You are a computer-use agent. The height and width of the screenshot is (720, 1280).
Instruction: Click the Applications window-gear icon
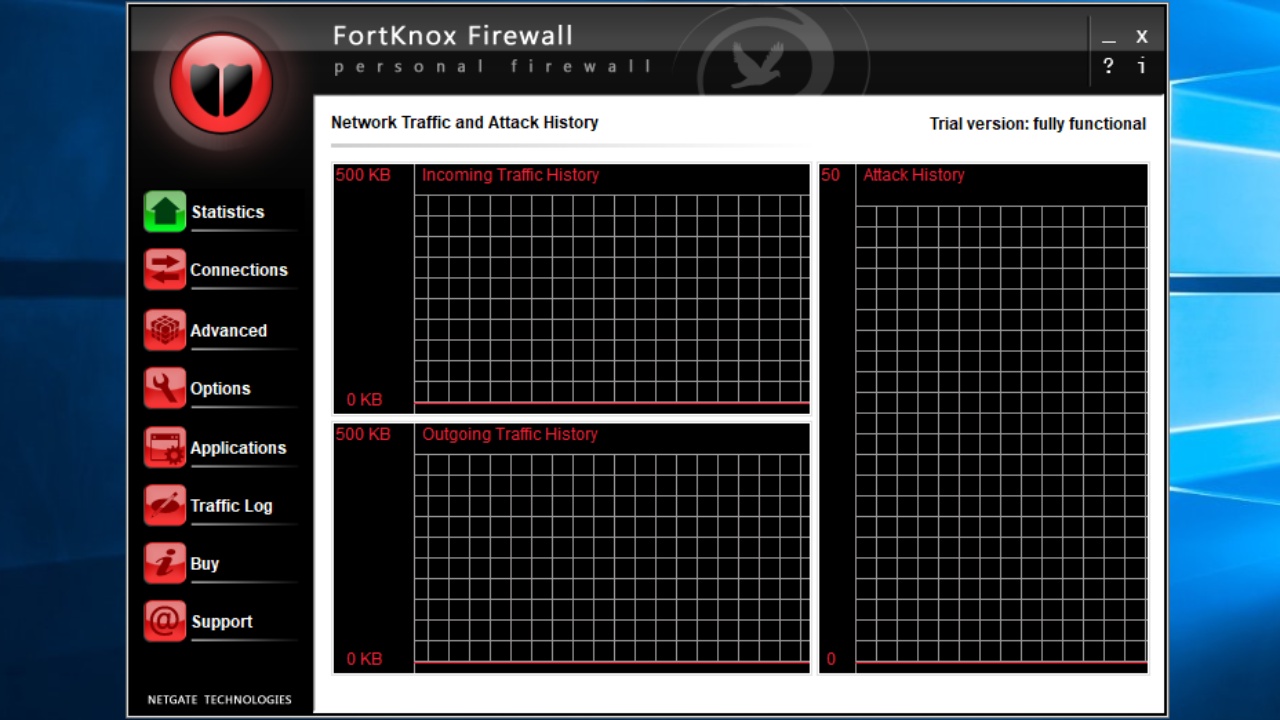pyautogui.click(x=165, y=447)
